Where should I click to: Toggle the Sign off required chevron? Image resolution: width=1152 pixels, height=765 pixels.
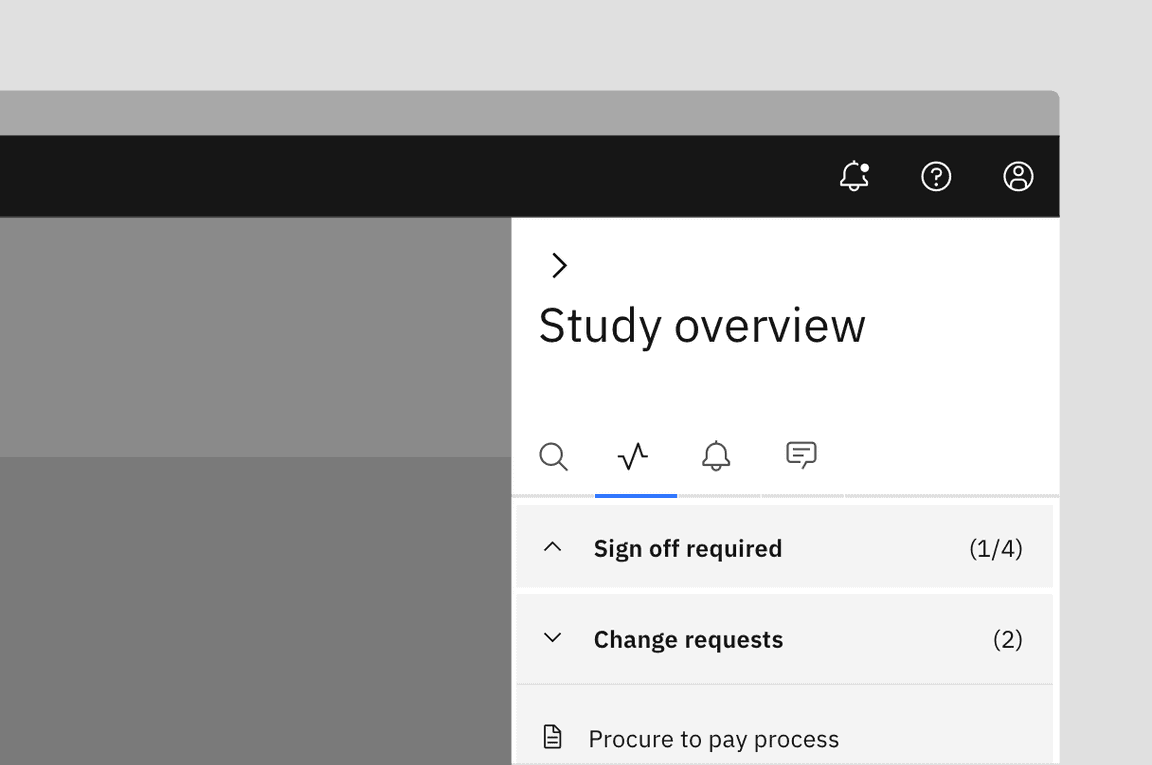(x=552, y=547)
